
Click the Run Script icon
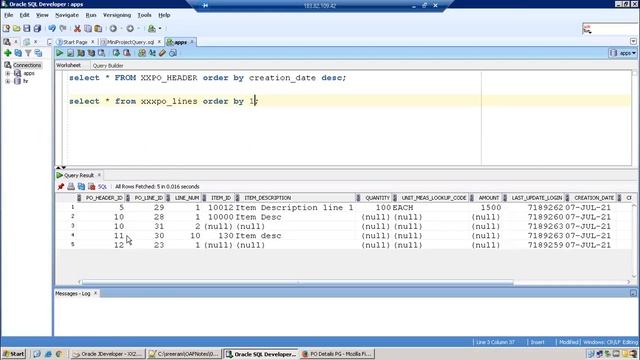coord(70,53)
